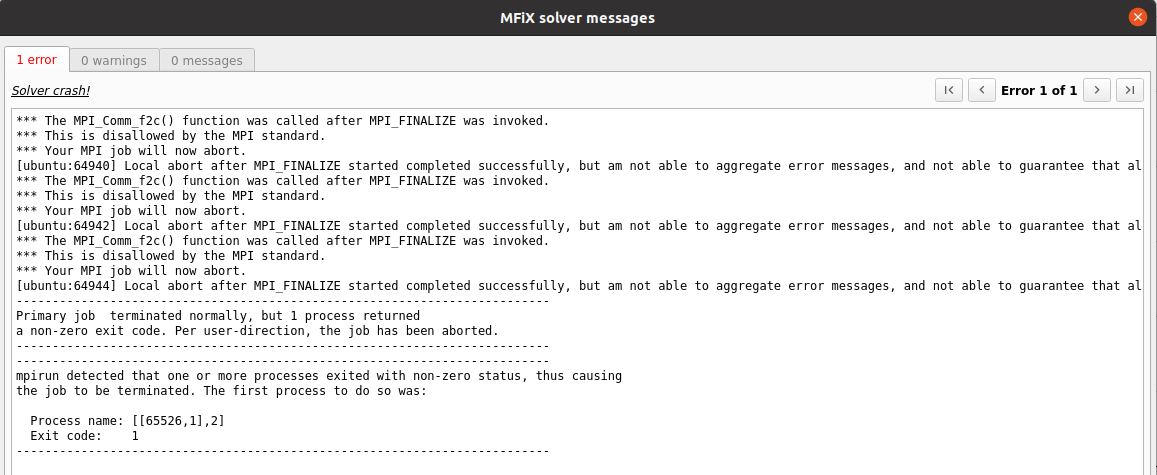The width and height of the screenshot is (1157, 475).
Task: Select the 0 messages tab
Action: click(207, 60)
